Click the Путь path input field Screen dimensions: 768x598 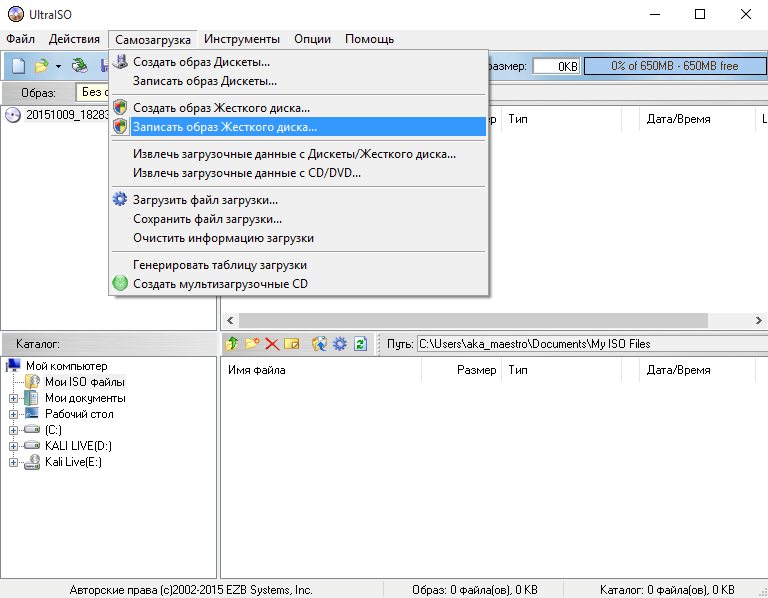[x=593, y=344]
